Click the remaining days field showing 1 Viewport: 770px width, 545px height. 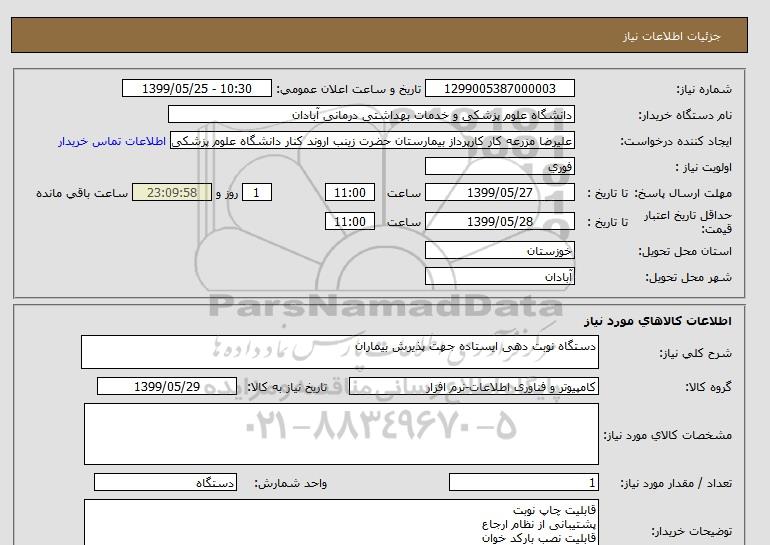pos(256,192)
